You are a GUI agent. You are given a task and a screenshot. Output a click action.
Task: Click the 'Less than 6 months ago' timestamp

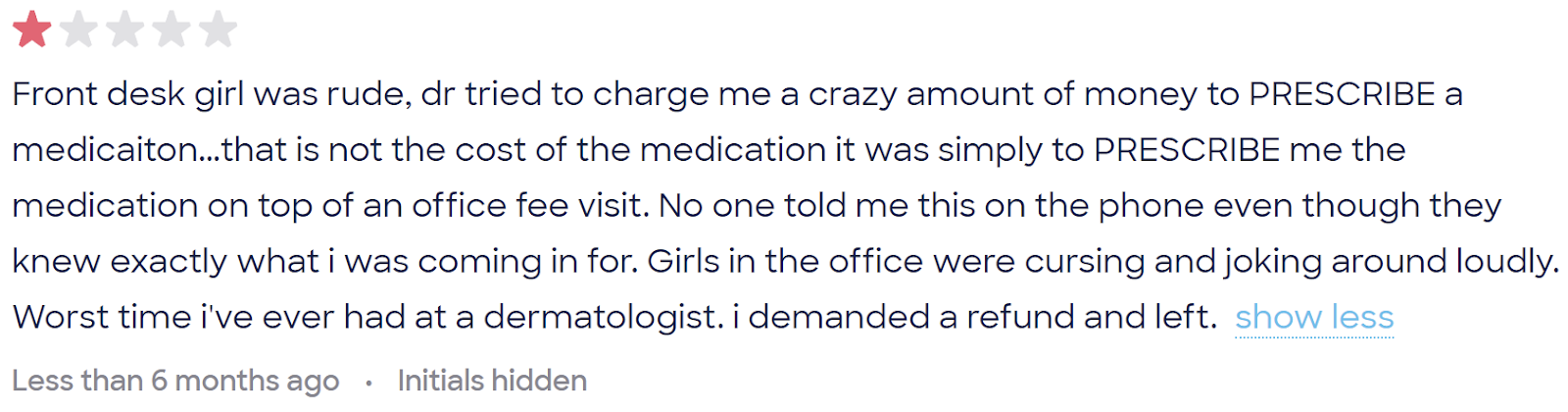coord(175,381)
